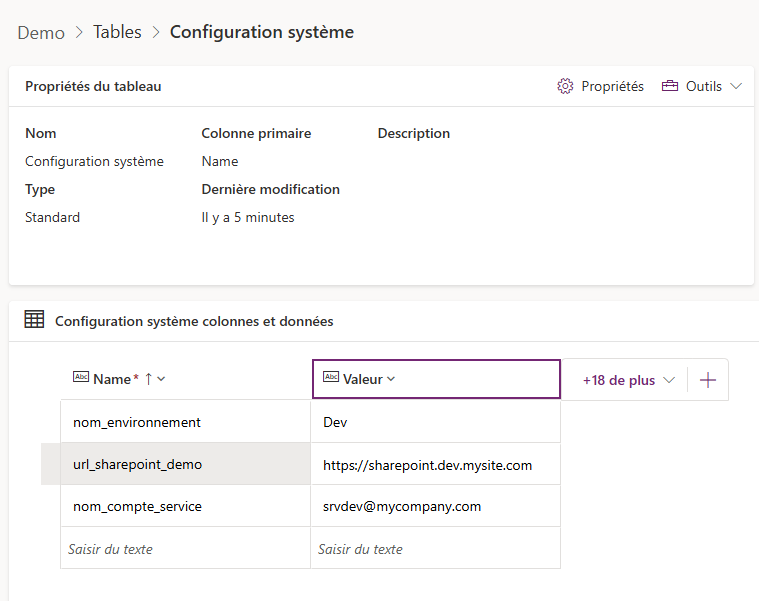The height and width of the screenshot is (601, 759).
Task: Click the Colonne primaire value Name
Action: coord(220,161)
